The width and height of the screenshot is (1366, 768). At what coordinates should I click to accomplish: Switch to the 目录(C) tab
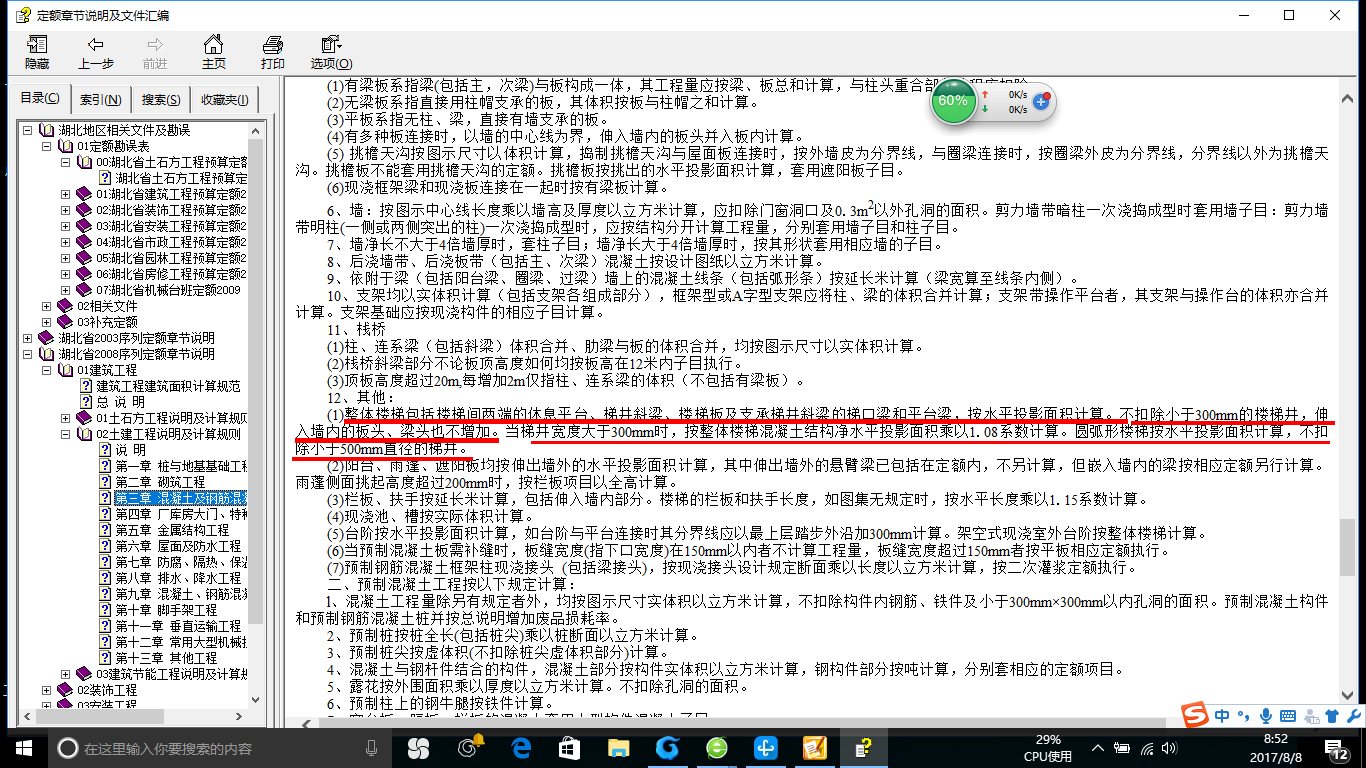pyautogui.click(x=40, y=98)
